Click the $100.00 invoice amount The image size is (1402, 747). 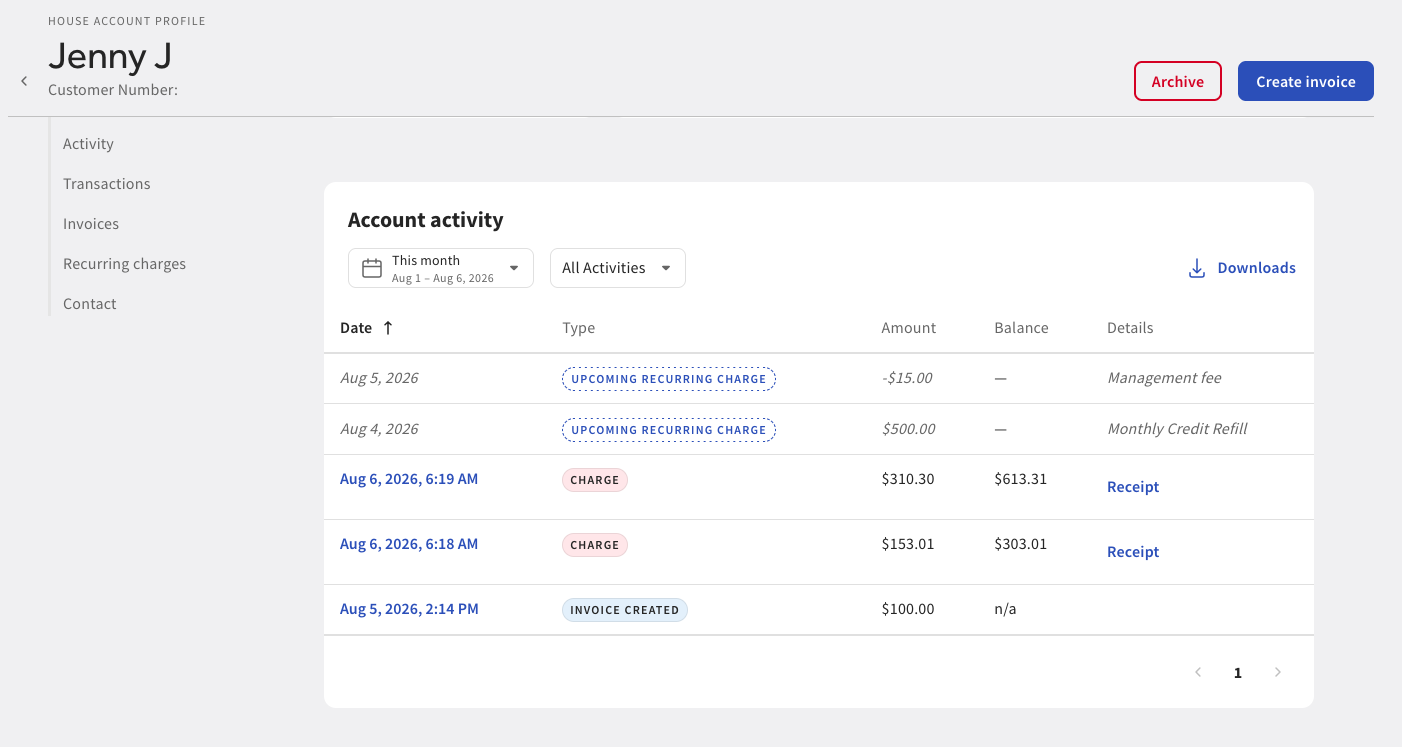[908, 609]
